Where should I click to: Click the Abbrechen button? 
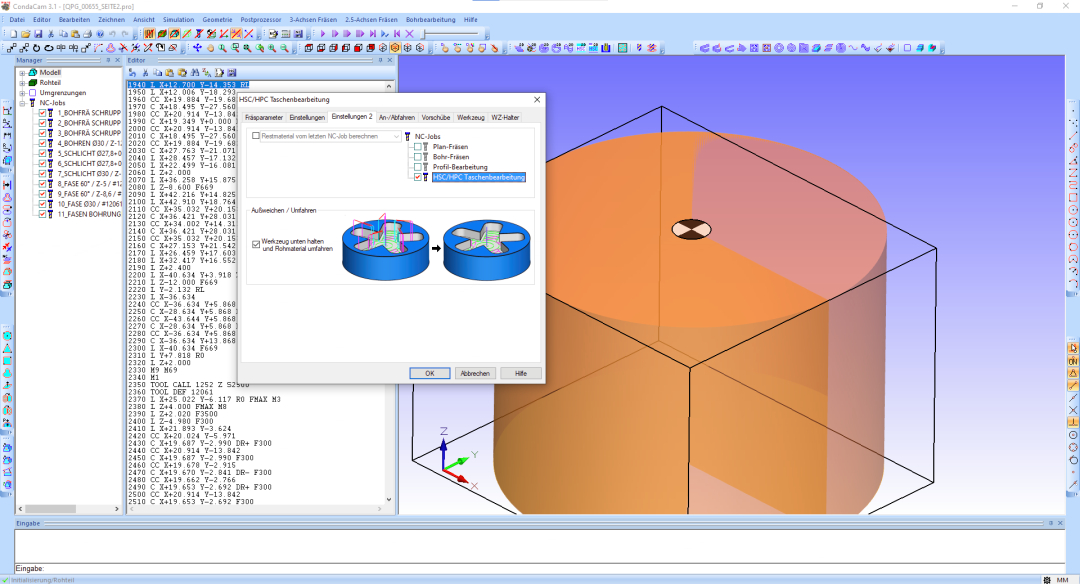[475, 373]
